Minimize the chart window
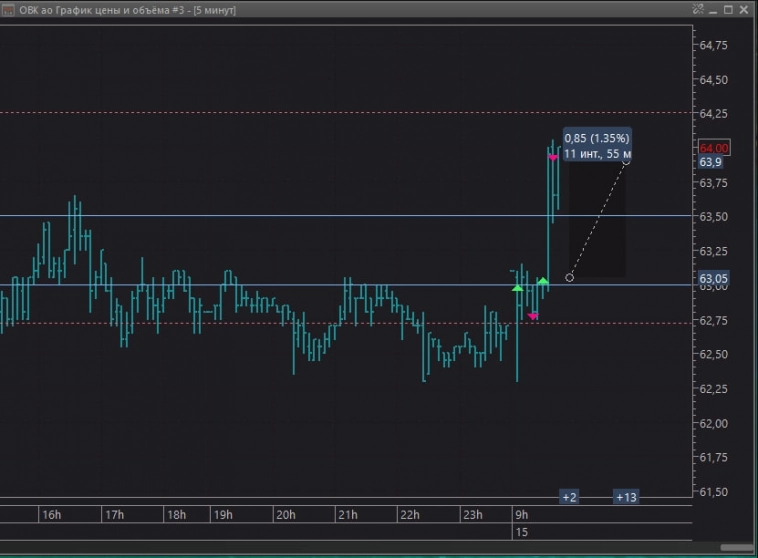758x558 pixels. (x=713, y=9)
